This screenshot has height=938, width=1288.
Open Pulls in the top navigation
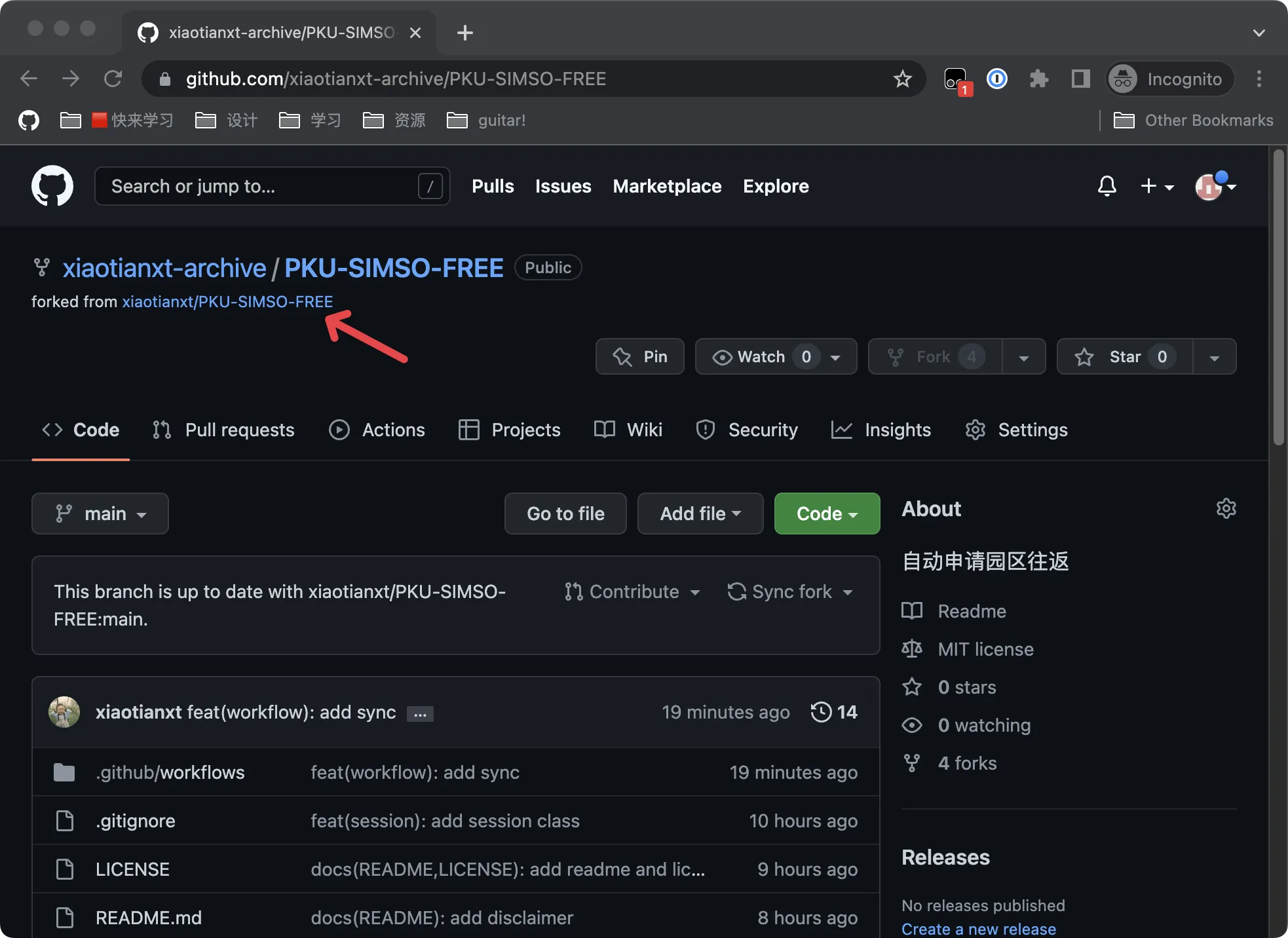[x=493, y=187]
